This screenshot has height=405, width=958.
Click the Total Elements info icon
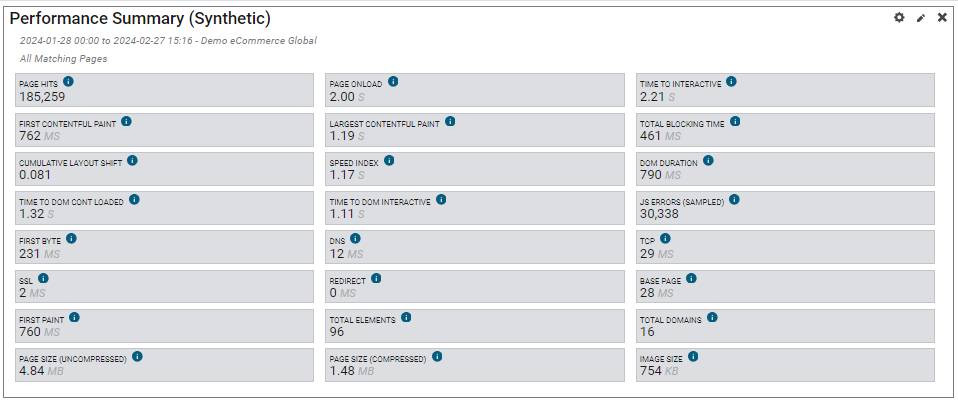click(405, 317)
